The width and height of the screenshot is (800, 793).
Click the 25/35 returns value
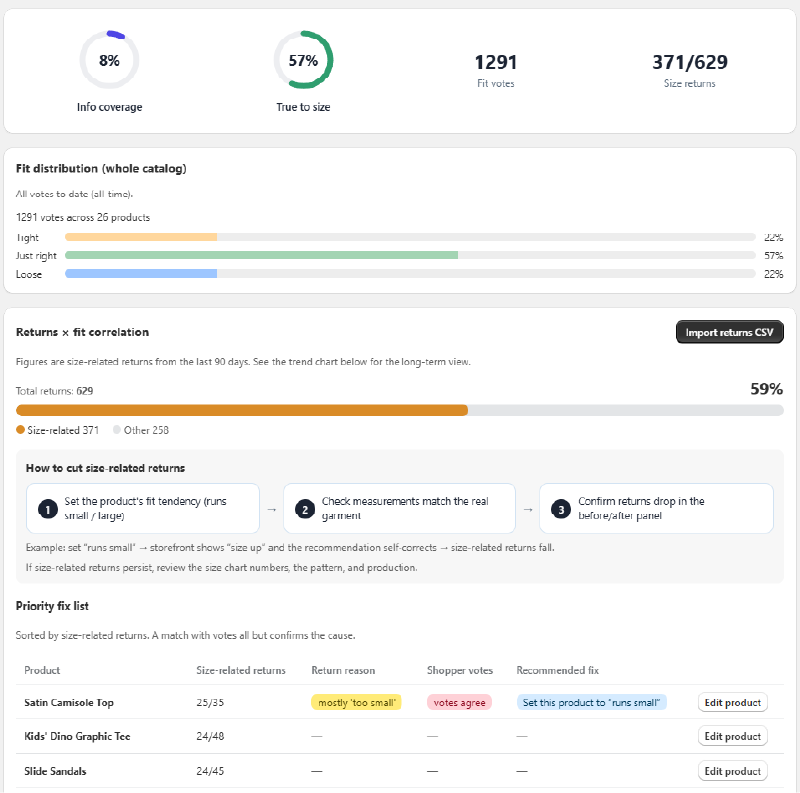coord(210,702)
